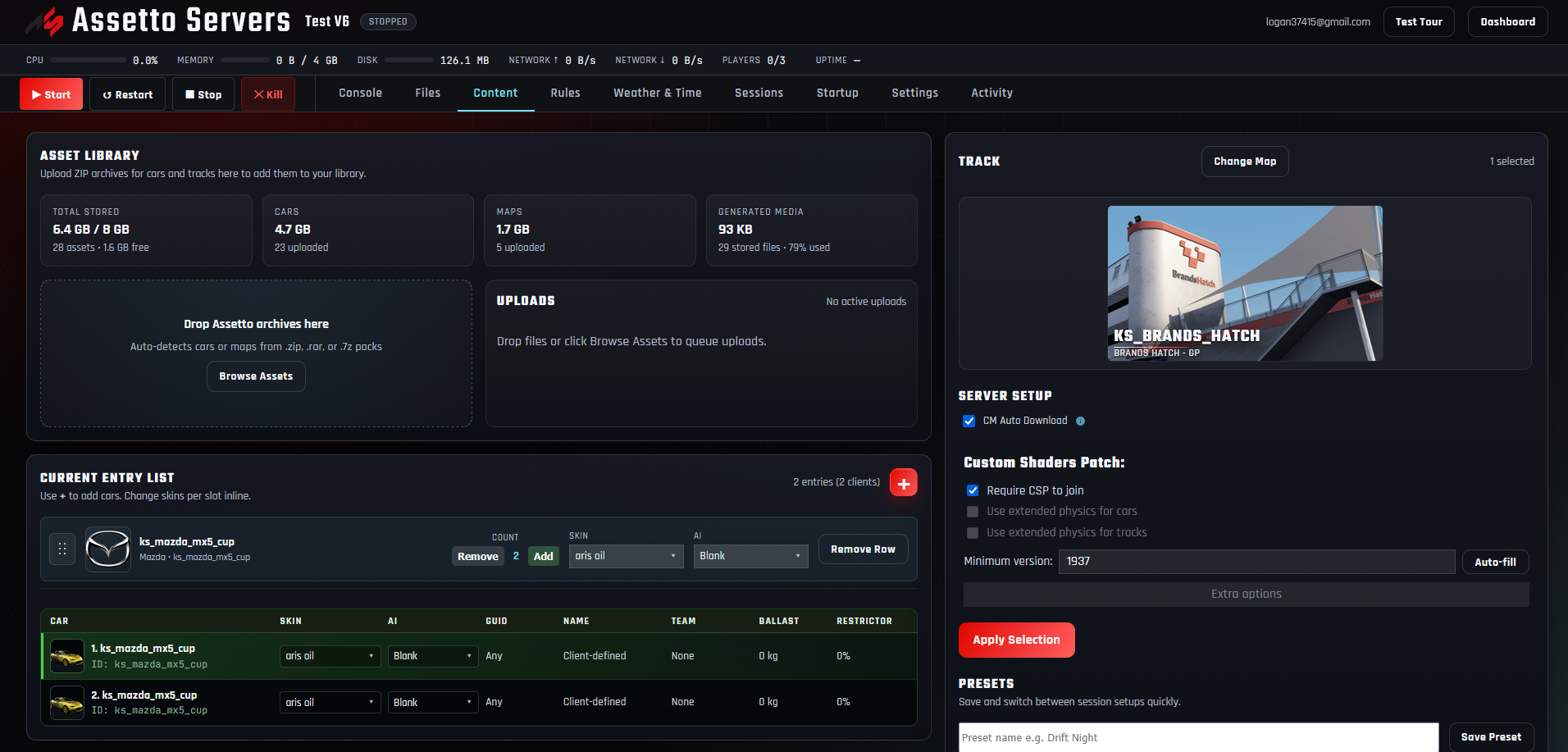Open skin dropdown for entry 1
This screenshot has width=1568, height=752.
330,656
